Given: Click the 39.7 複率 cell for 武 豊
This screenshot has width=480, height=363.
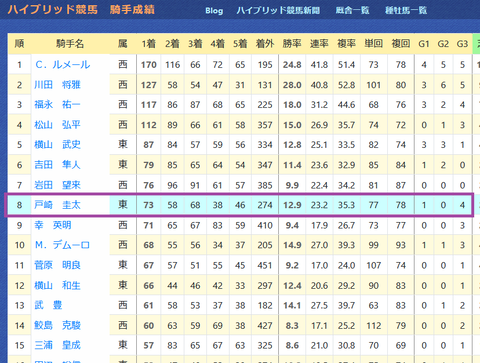Looking at the screenshot, I should (x=346, y=305).
